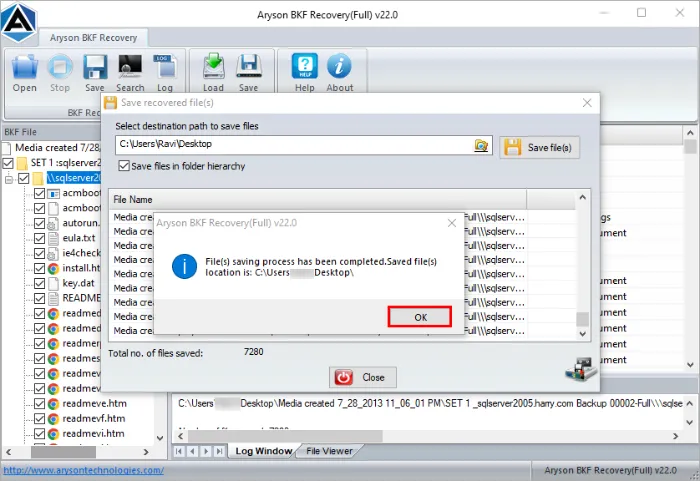Collapse the \\sqlserver tree node
Viewport: 700px width, 481px height.
(8, 180)
